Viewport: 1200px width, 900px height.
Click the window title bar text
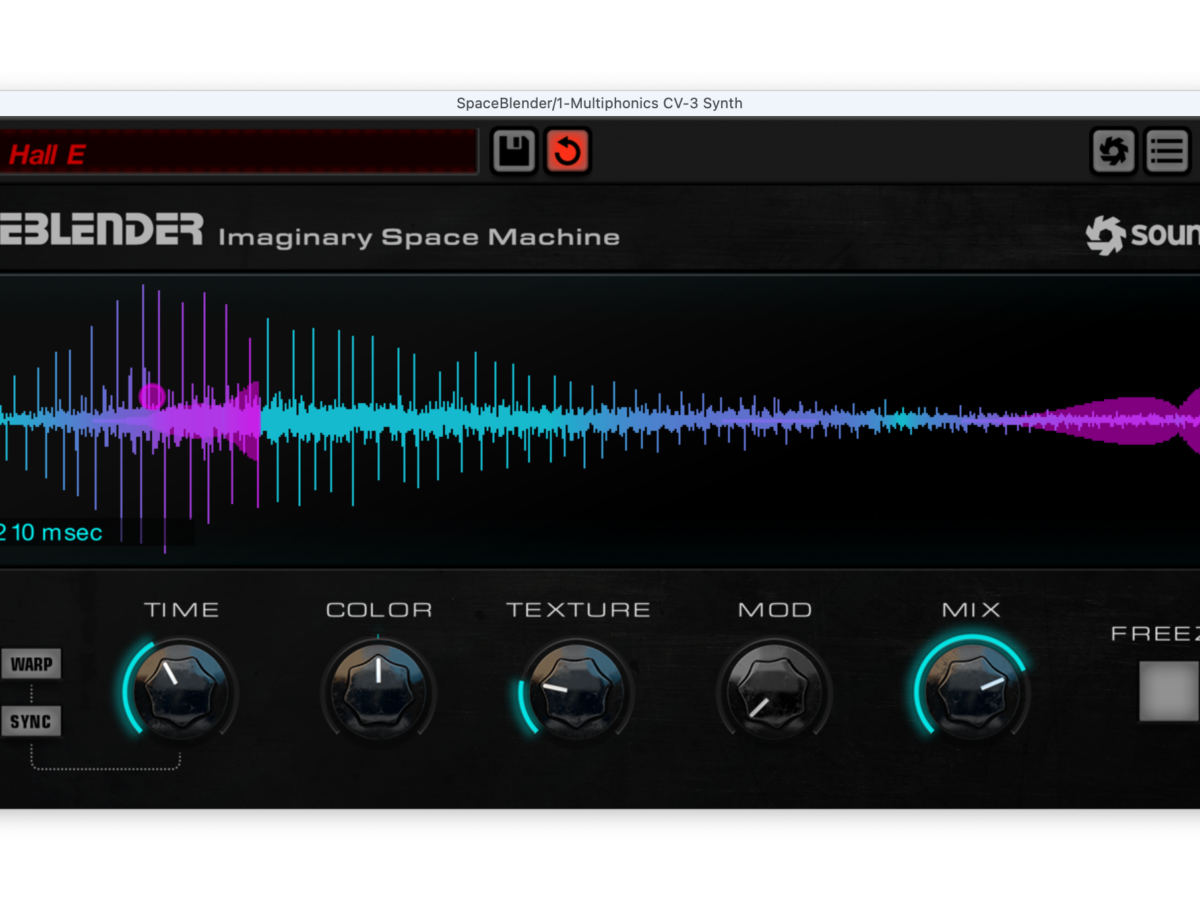[599, 103]
